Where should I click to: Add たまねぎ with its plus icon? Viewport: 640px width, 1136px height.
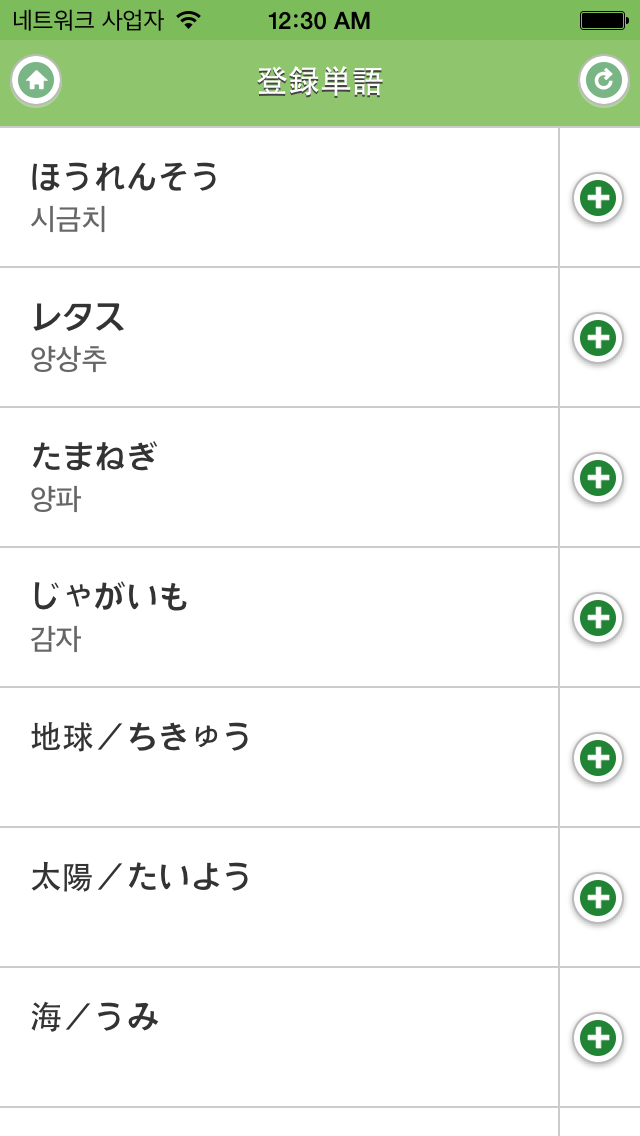coord(598,478)
